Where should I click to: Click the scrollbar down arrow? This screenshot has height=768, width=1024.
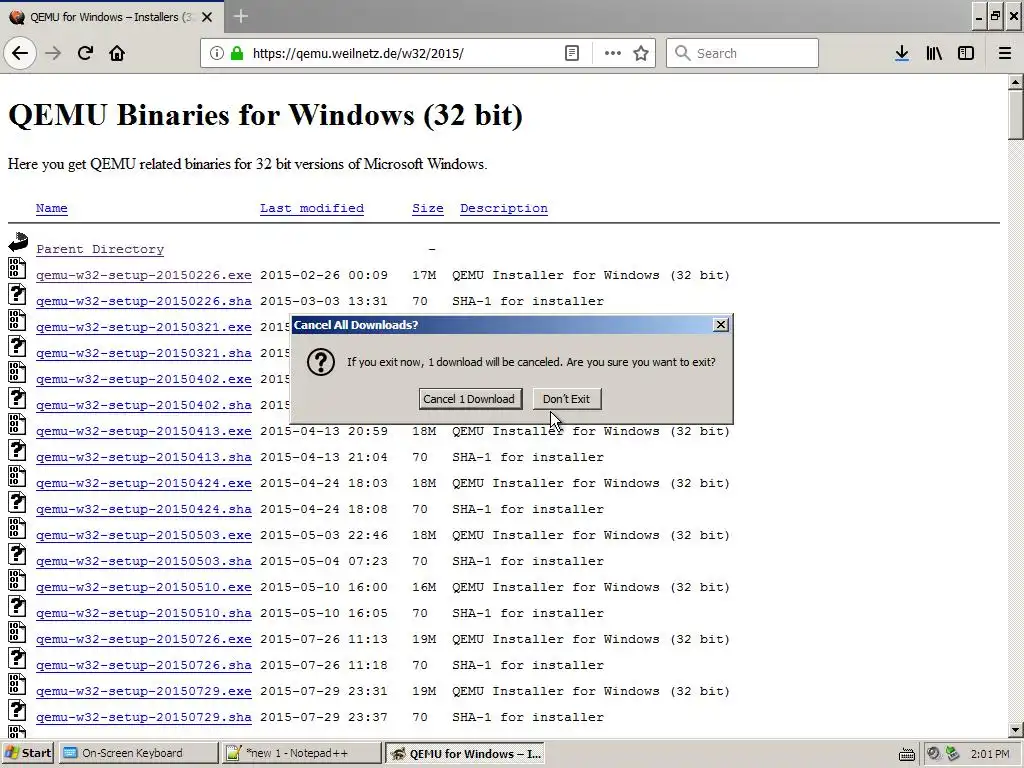tap(1015, 729)
